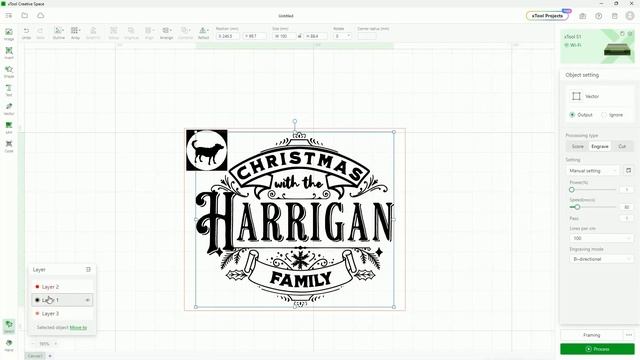This screenshot has height=360, width=640.
Task: Open Lines per cm dropdown
Action: (x=600, y=238)
